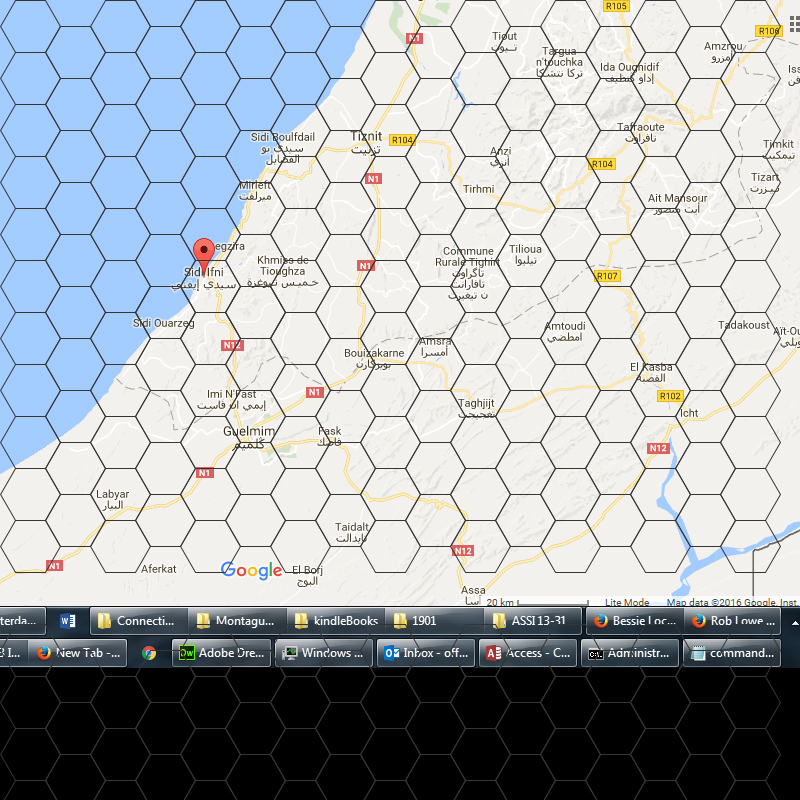Click the N1 shield below Guelmim
Image resolution: width=800 pixels, height=800 pixels.
click(205, 473)
